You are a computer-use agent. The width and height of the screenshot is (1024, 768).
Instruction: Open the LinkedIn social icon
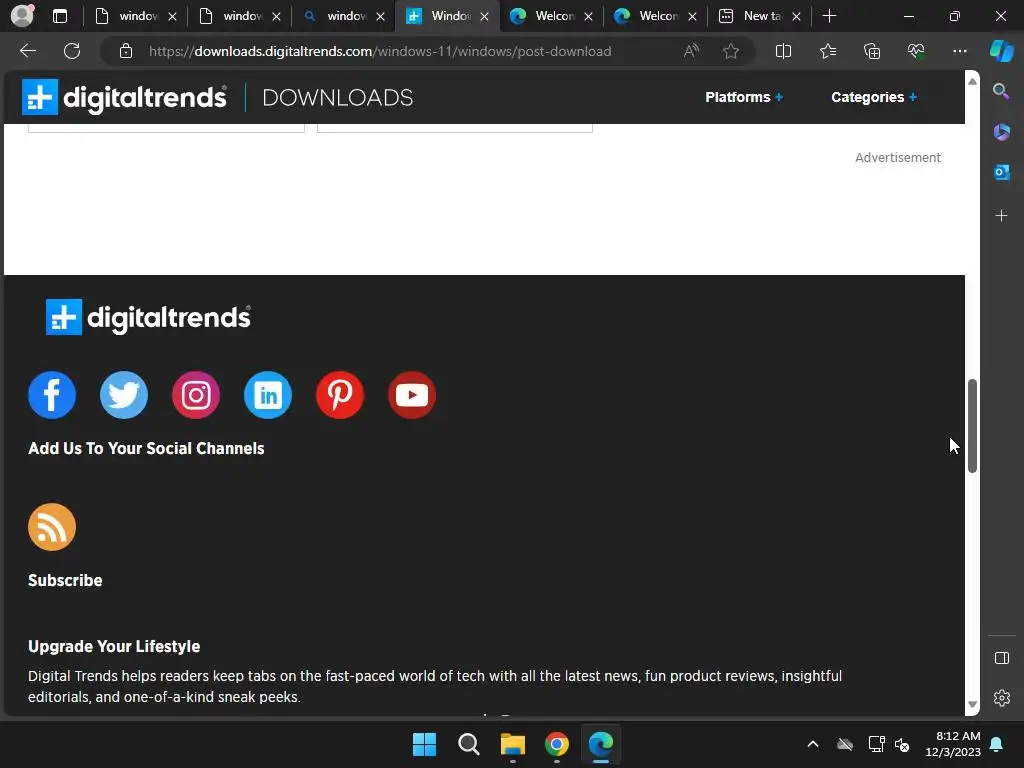(268, 395)
